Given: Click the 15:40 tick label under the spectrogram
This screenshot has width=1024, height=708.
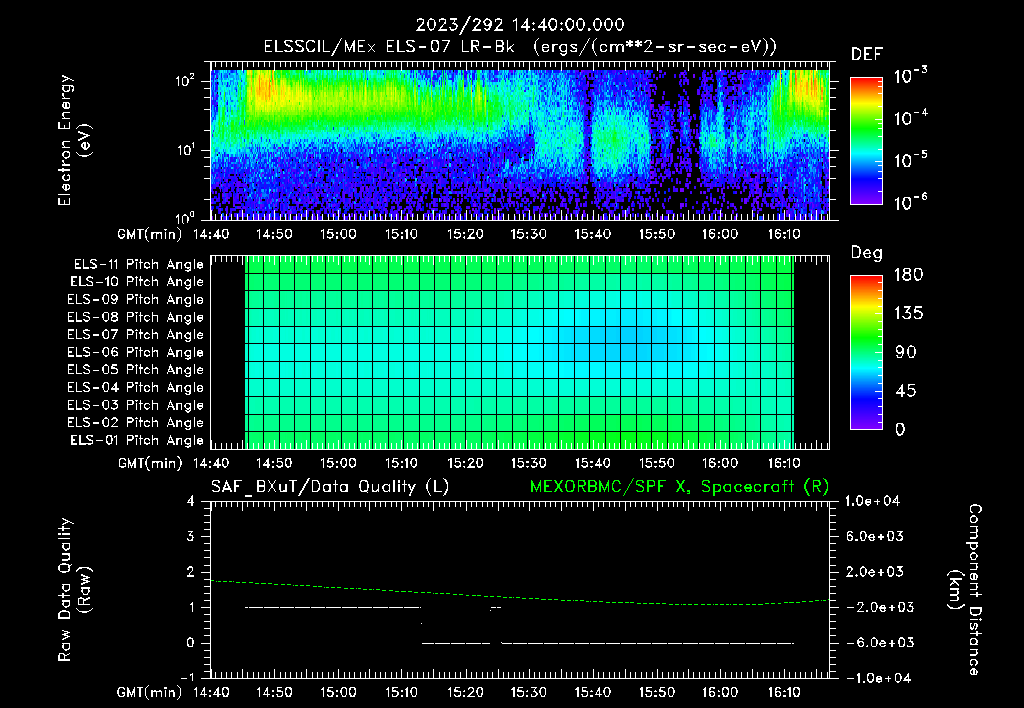Looking at the screenshot, I should [x=592, y=234].
